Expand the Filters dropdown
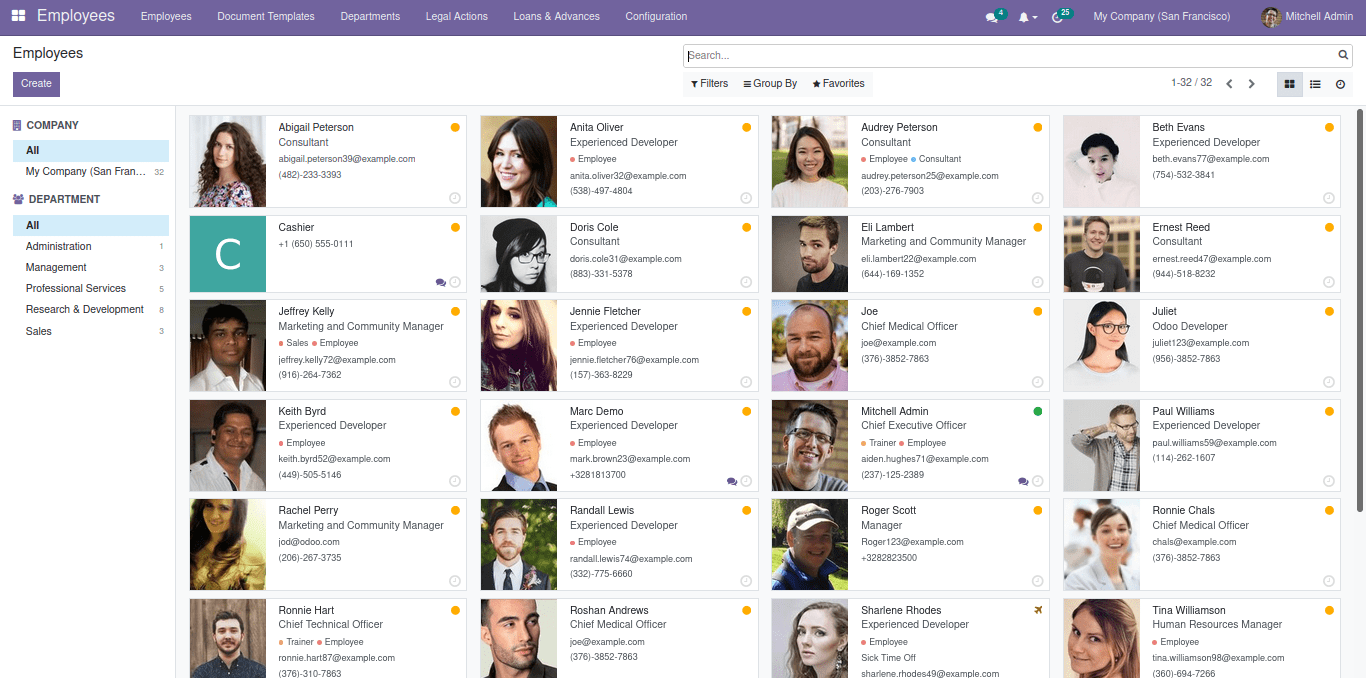Screen dimensions: 1366x678 (x=710, y=84)
